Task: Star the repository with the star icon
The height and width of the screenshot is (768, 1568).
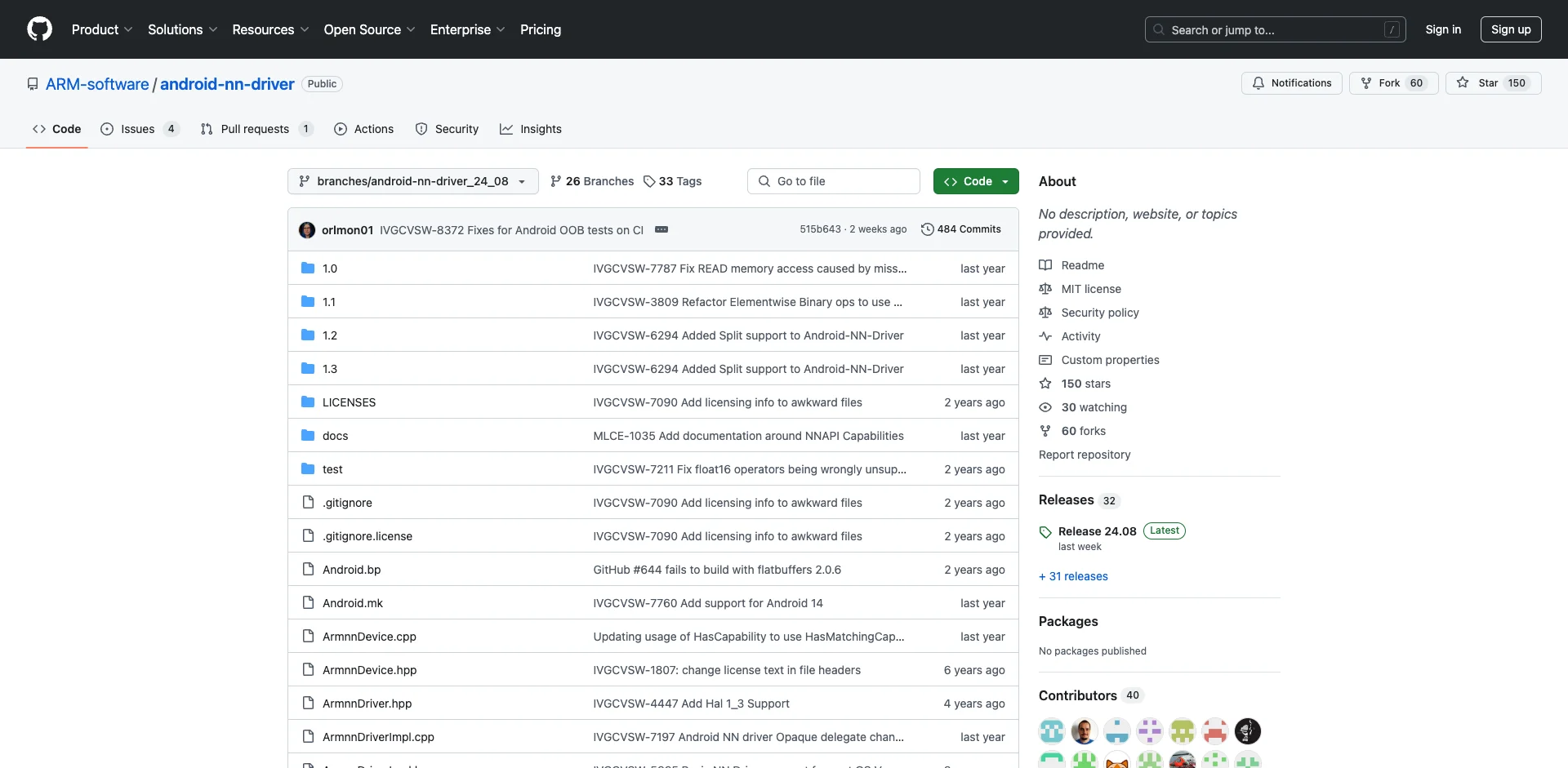Action: 1463,83
